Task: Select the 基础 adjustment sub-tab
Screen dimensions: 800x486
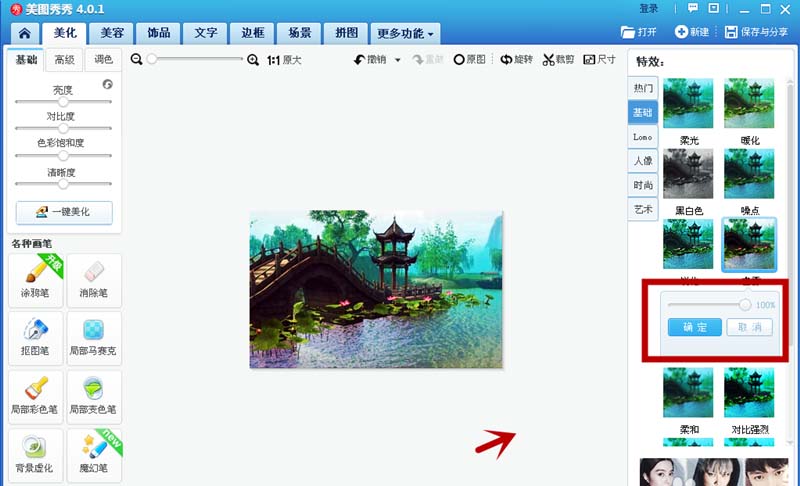Action: (x=26, y=60)
